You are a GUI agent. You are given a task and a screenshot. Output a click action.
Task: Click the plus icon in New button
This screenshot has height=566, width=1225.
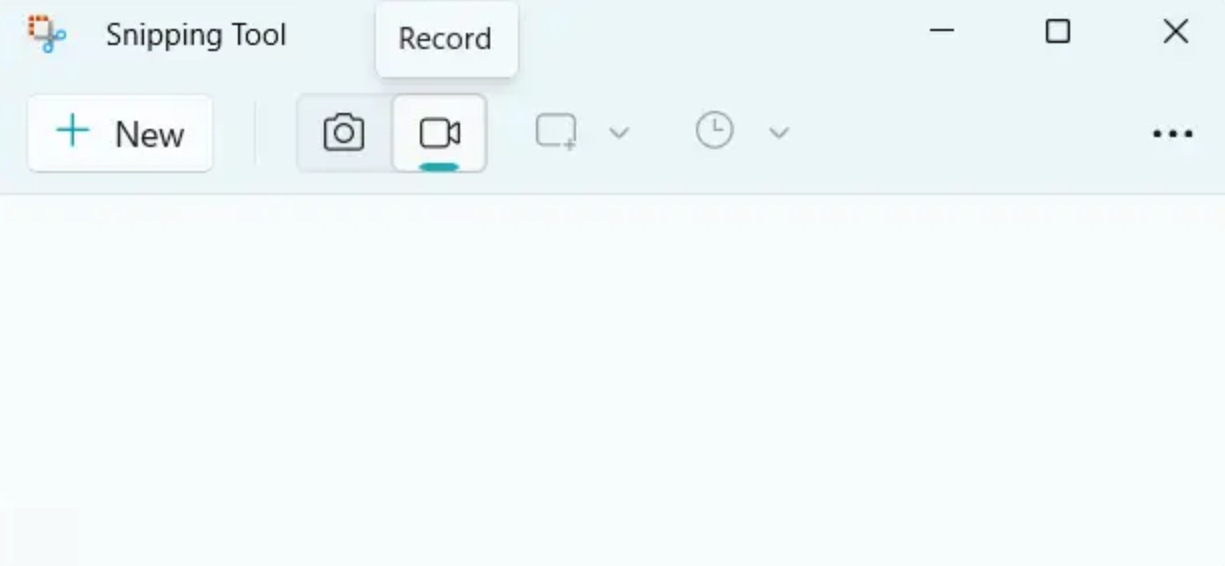[73, 131]
